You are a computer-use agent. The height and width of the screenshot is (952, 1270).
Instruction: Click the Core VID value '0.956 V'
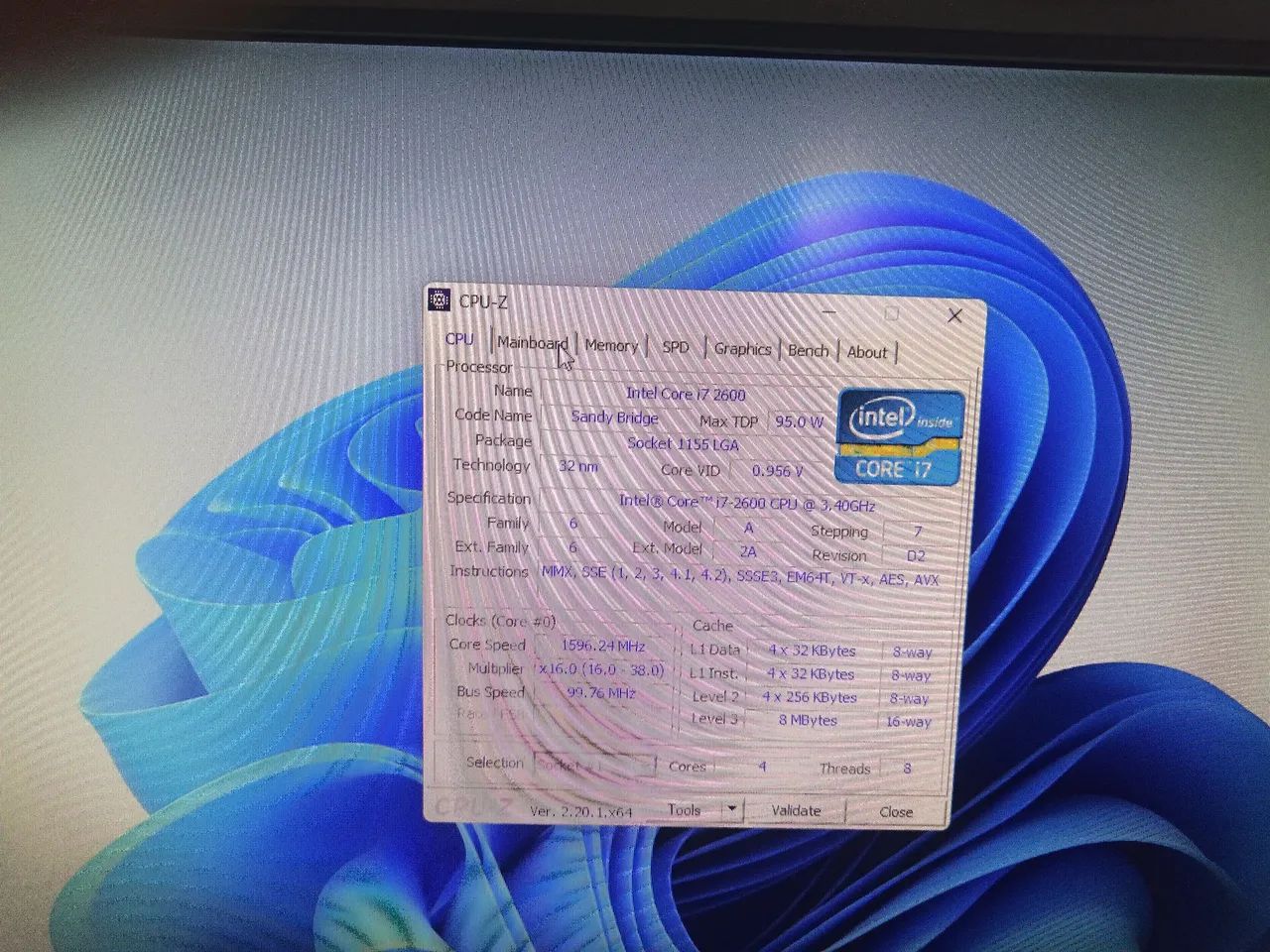(x=779, y=470)
